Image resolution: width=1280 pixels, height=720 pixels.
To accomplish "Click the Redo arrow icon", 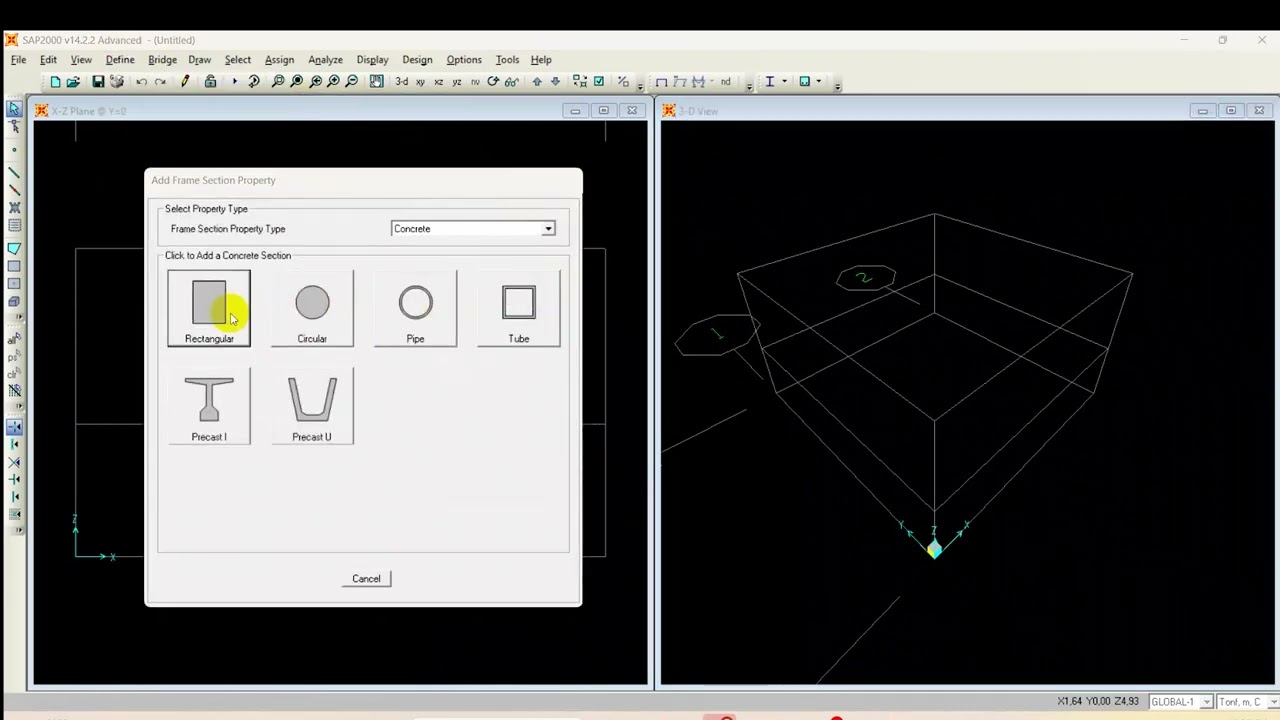I will [160, 81].
